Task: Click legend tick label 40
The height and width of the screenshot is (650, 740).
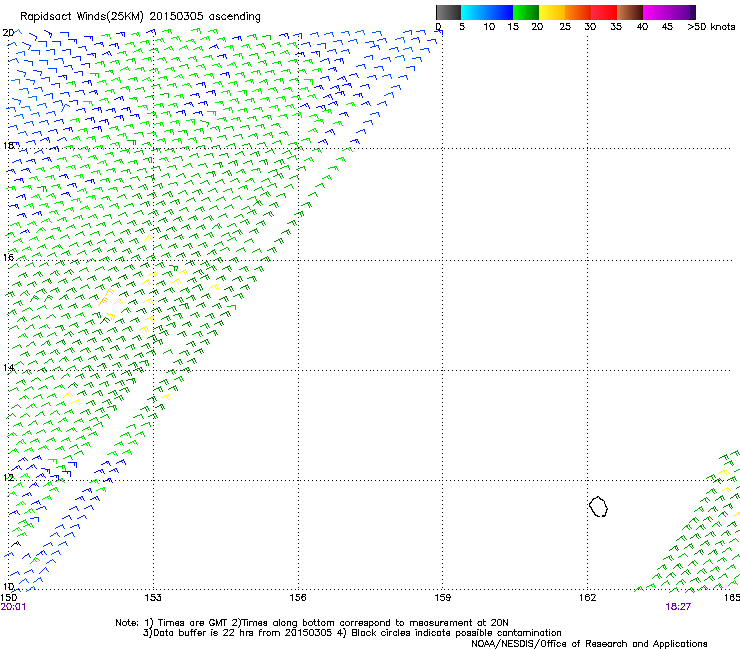Action: 642,27
